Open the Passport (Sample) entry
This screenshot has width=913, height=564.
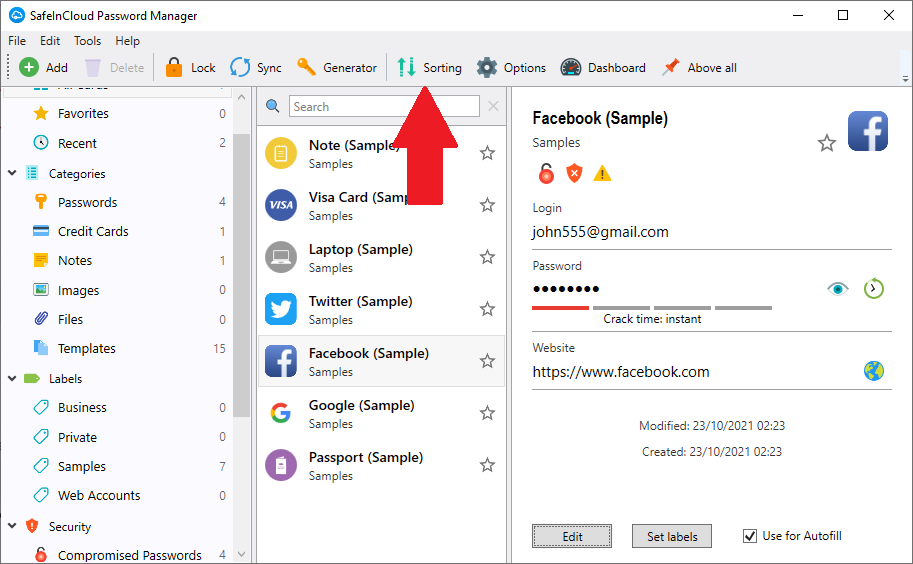pos(381,465)
